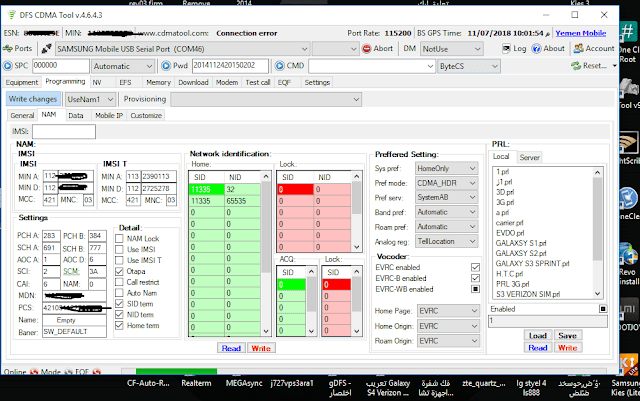Click Read under Network identification
The height and width of the screenshot is (401, 640).
(x=231, y=348)
